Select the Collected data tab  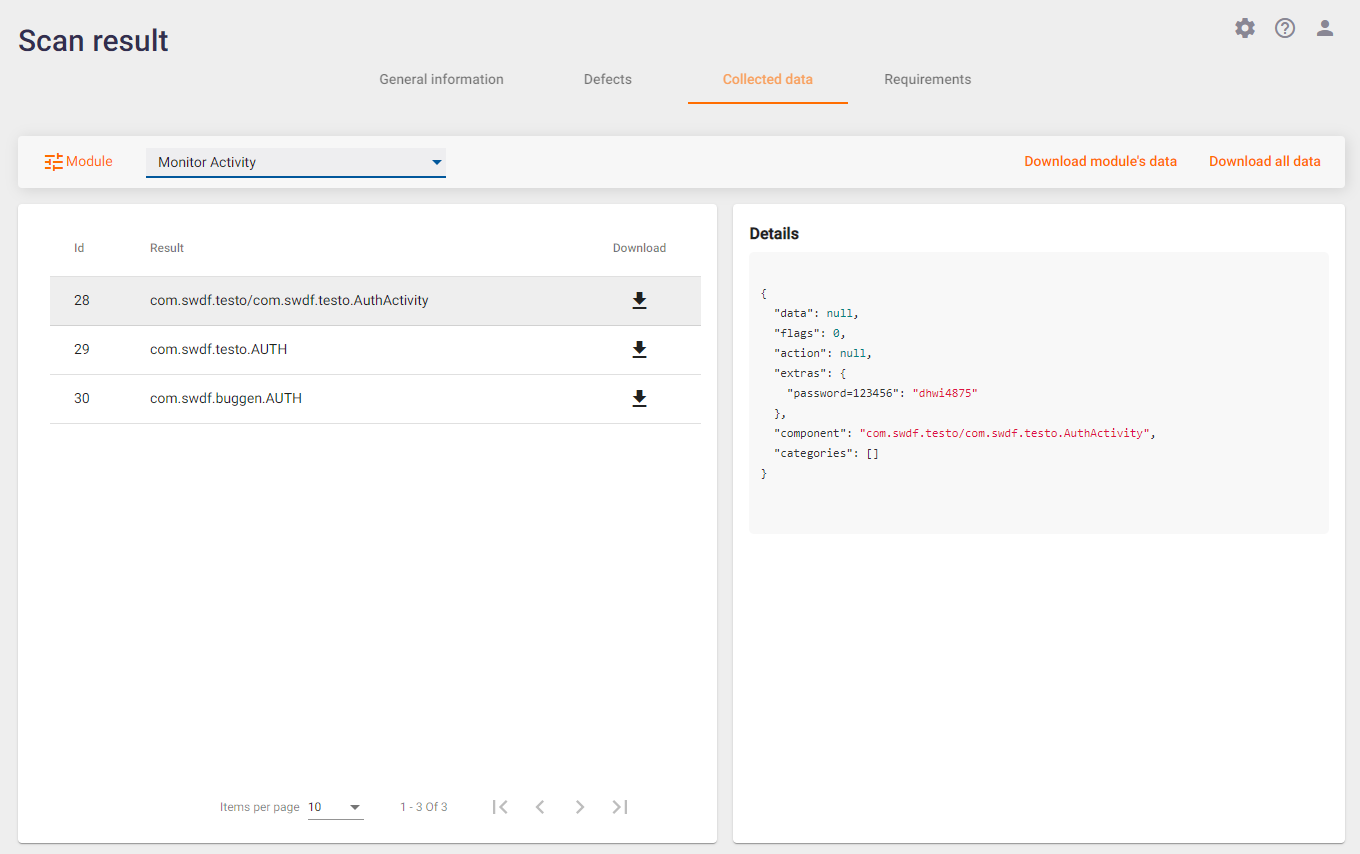[768, 79]
